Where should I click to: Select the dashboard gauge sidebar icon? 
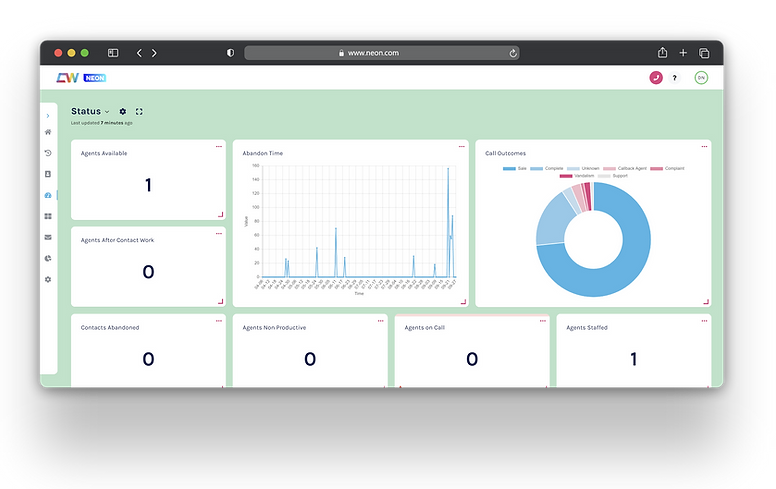click(48, 196)
